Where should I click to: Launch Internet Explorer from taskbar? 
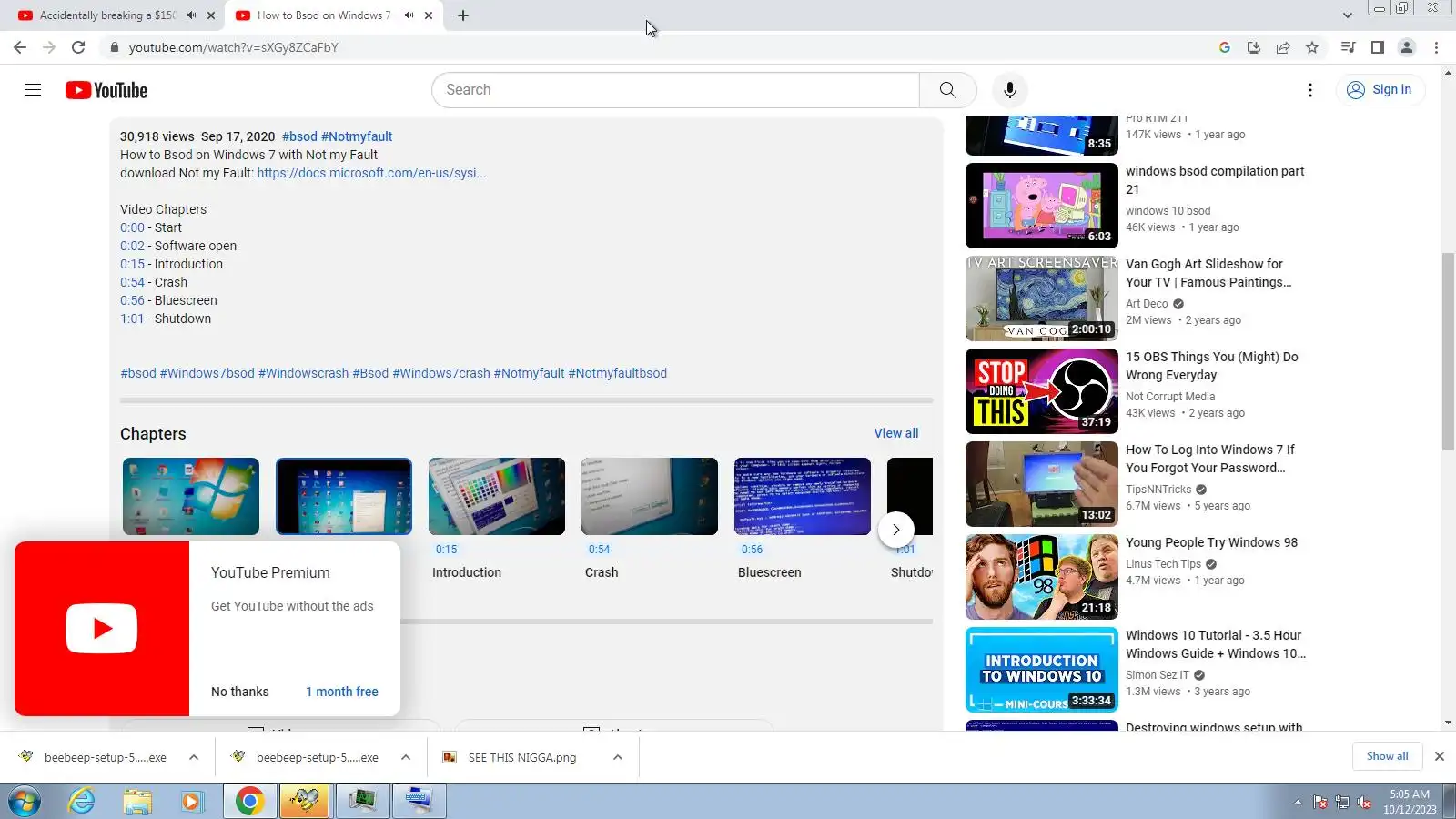tap(82, 802)
